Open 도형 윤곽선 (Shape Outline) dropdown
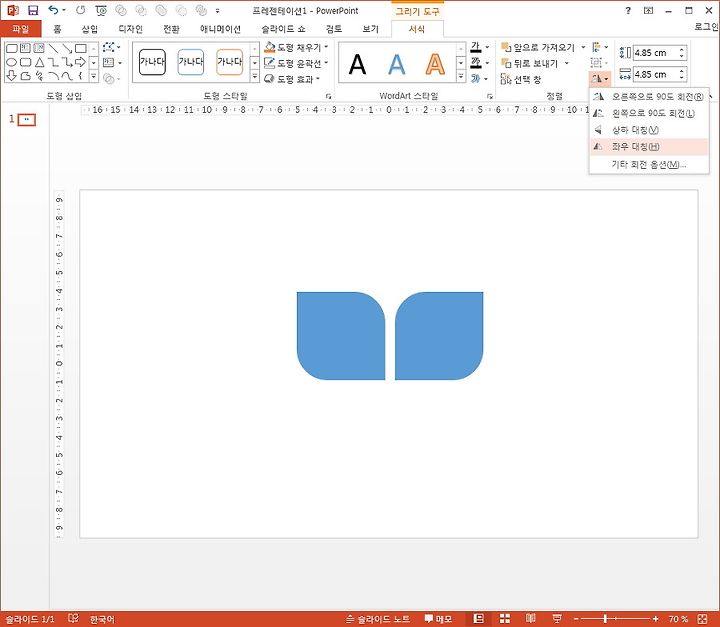The height and width of the screenshot is (627, 720). point(296,63)
